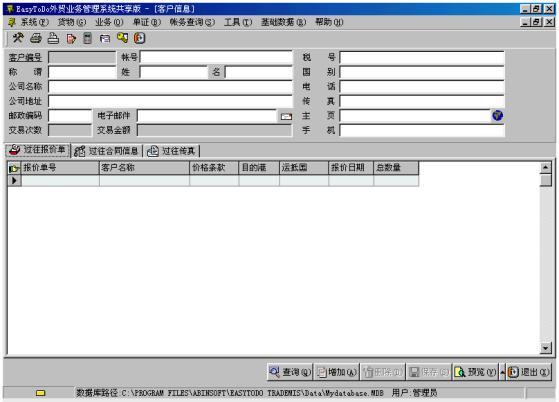Screen dimensions: 559x402
Task: Click the yellow indicator in the status bar
Action: [x=41, y=393]
